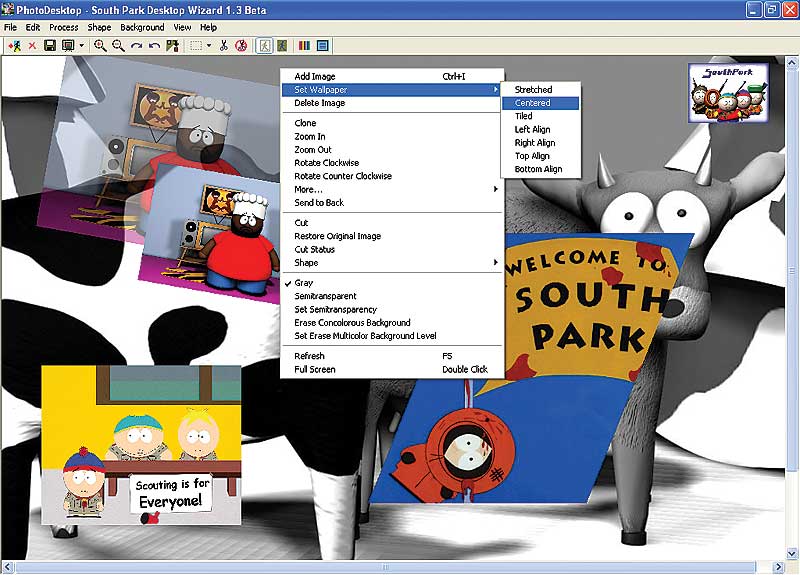Choose Set Erase Multicolor Background Level
Screen dimensions: 800x575
pyautogui.click(x=392, y=336)
